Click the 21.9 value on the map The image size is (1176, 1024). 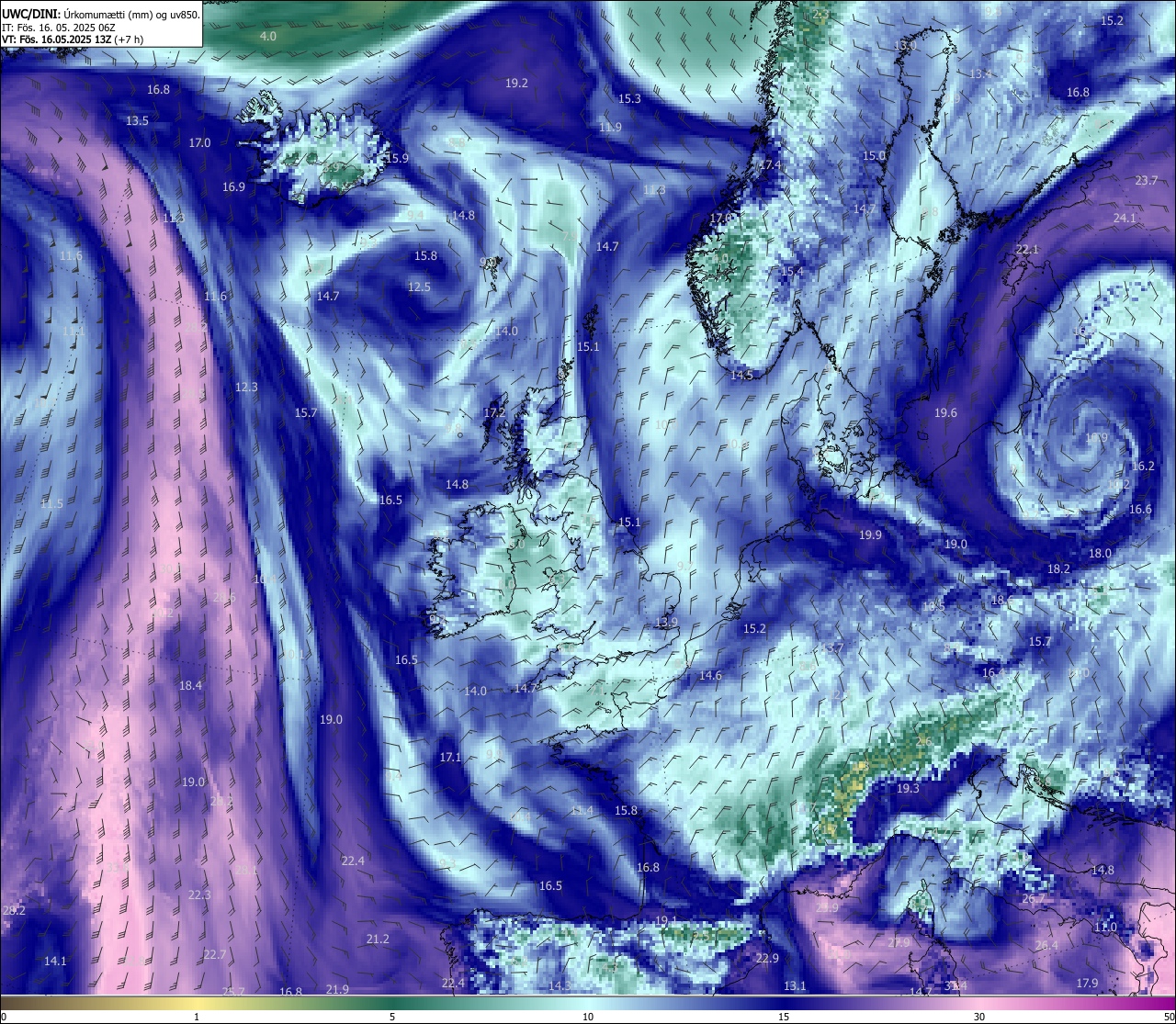tap(337, 989)
